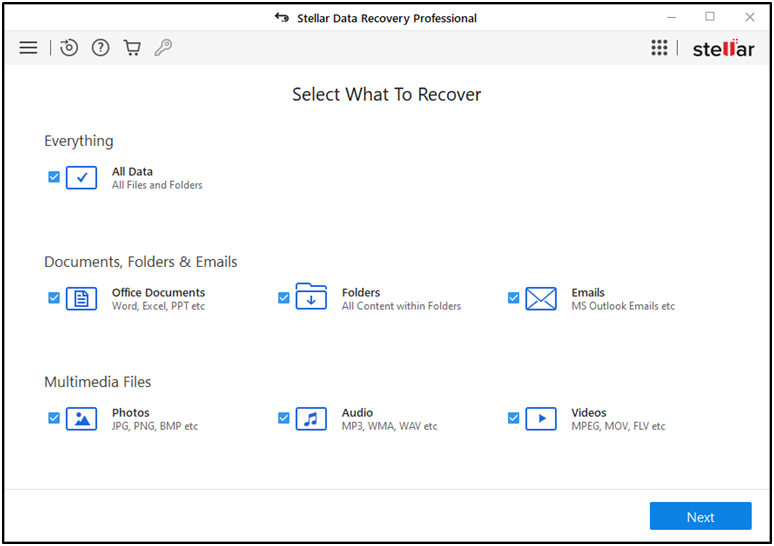Click the shopping cart buy icon
The width and height of the screenshot is (774, 546).
point(132,48)
